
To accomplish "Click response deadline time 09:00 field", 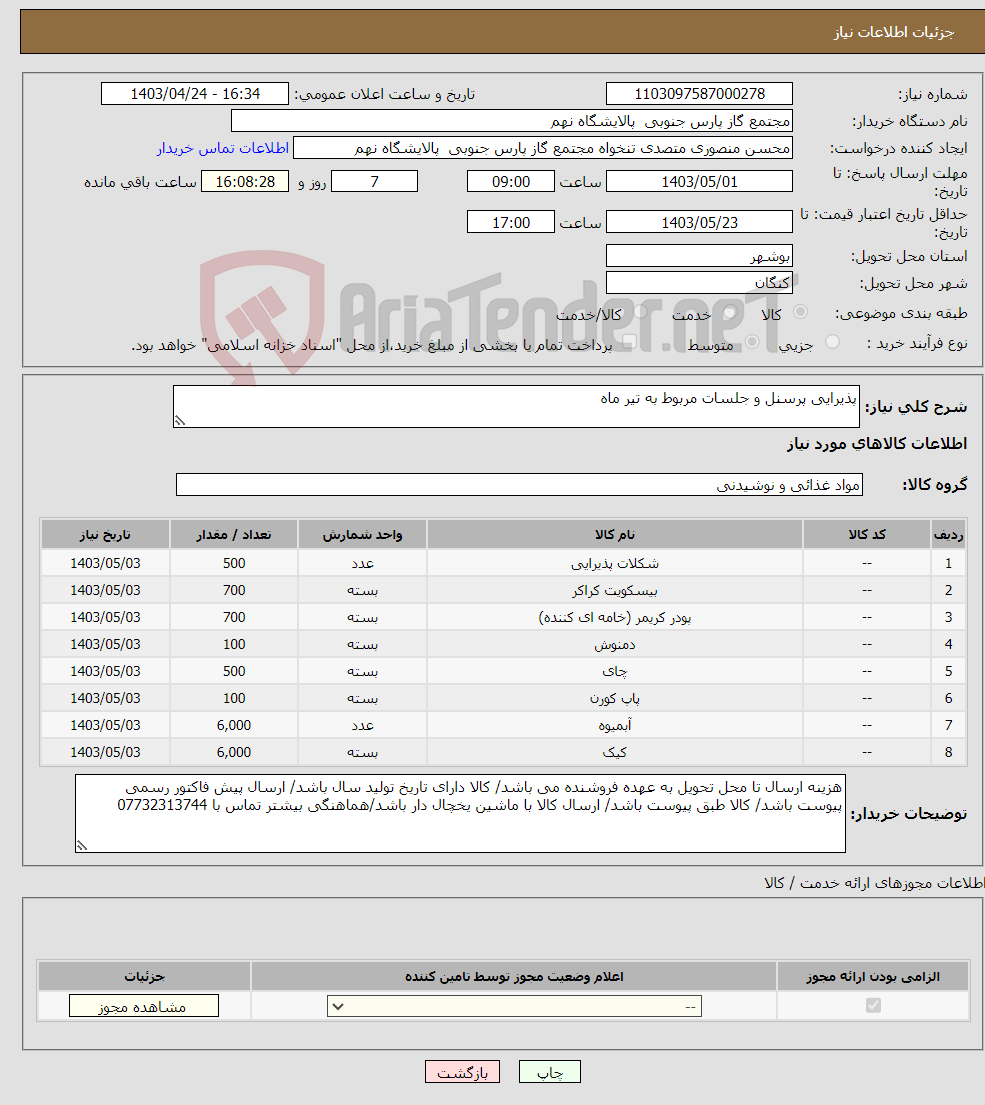I will pyautogui.click(x=511, y=182).
